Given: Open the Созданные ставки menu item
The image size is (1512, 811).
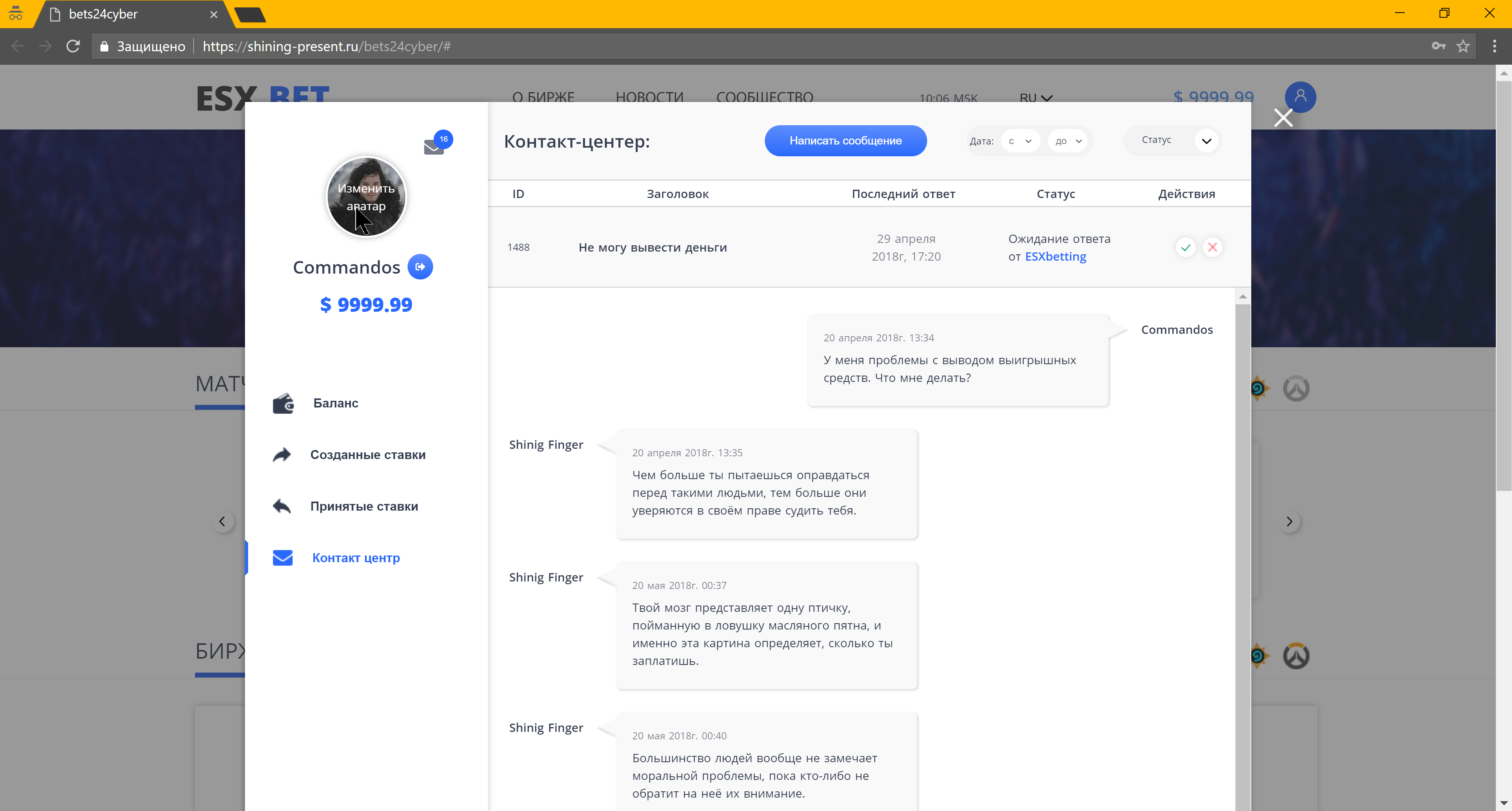Looking at the screenshot, I should click(x=367, y=455).
